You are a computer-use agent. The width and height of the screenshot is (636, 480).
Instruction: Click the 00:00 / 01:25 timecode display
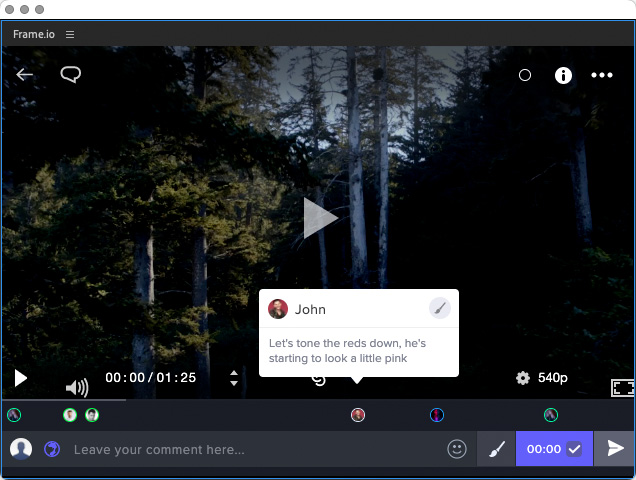(150, 378)
